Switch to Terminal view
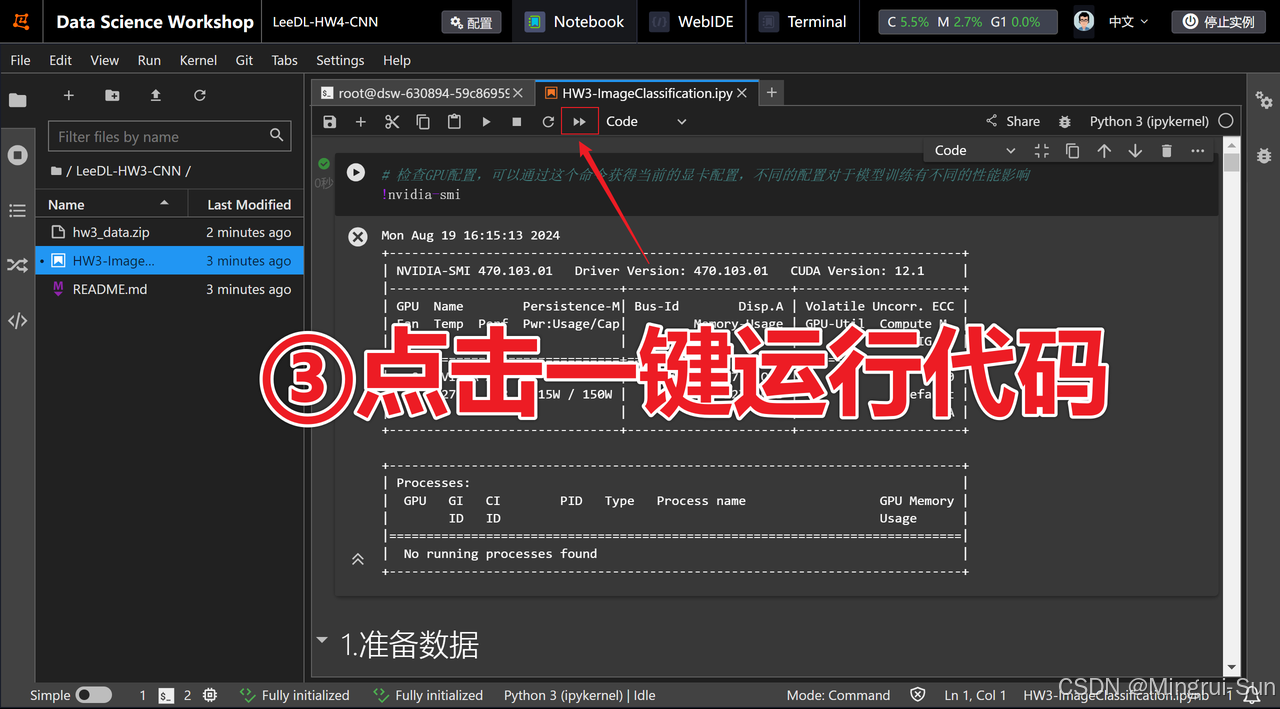Screen dimensions: 1280x709 pos(803,22)
